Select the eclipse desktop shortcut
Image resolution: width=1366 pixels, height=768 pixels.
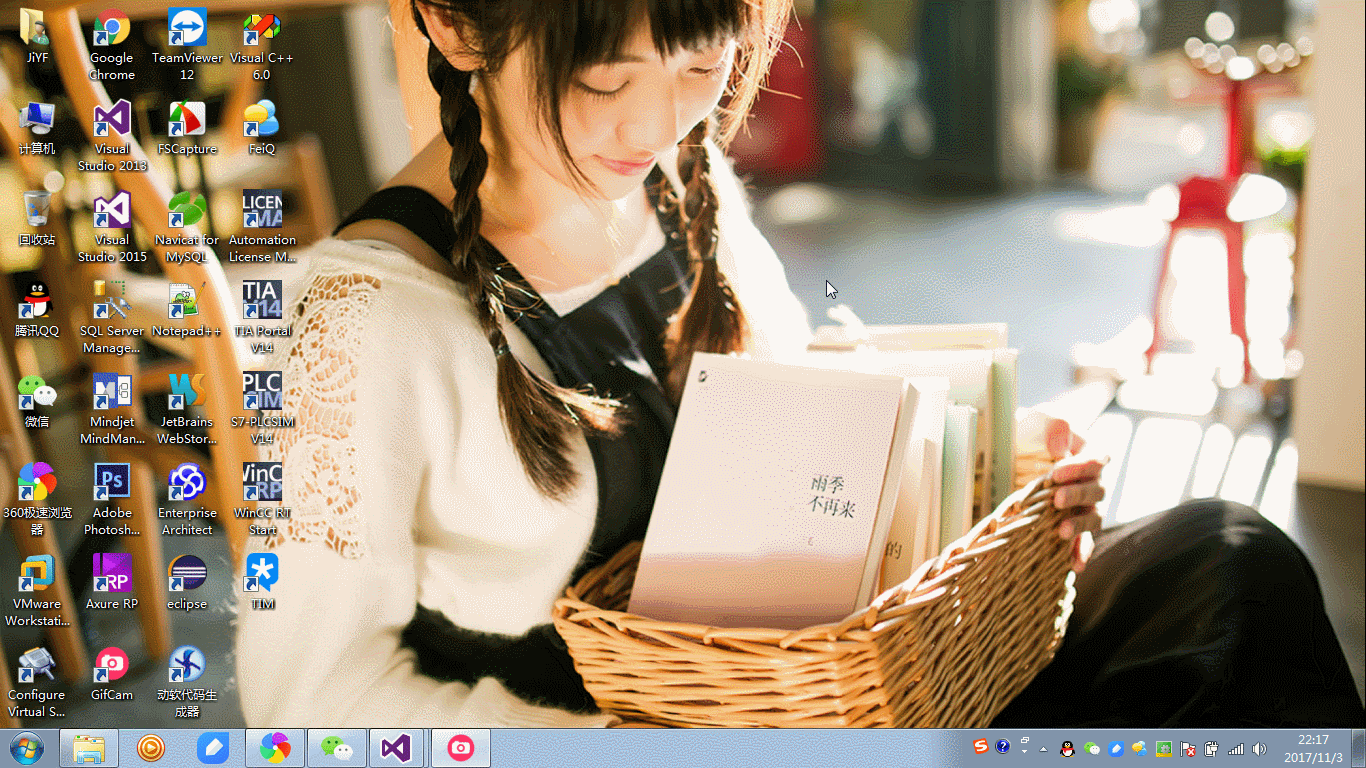pyautogui.click(x=187, y=582)
